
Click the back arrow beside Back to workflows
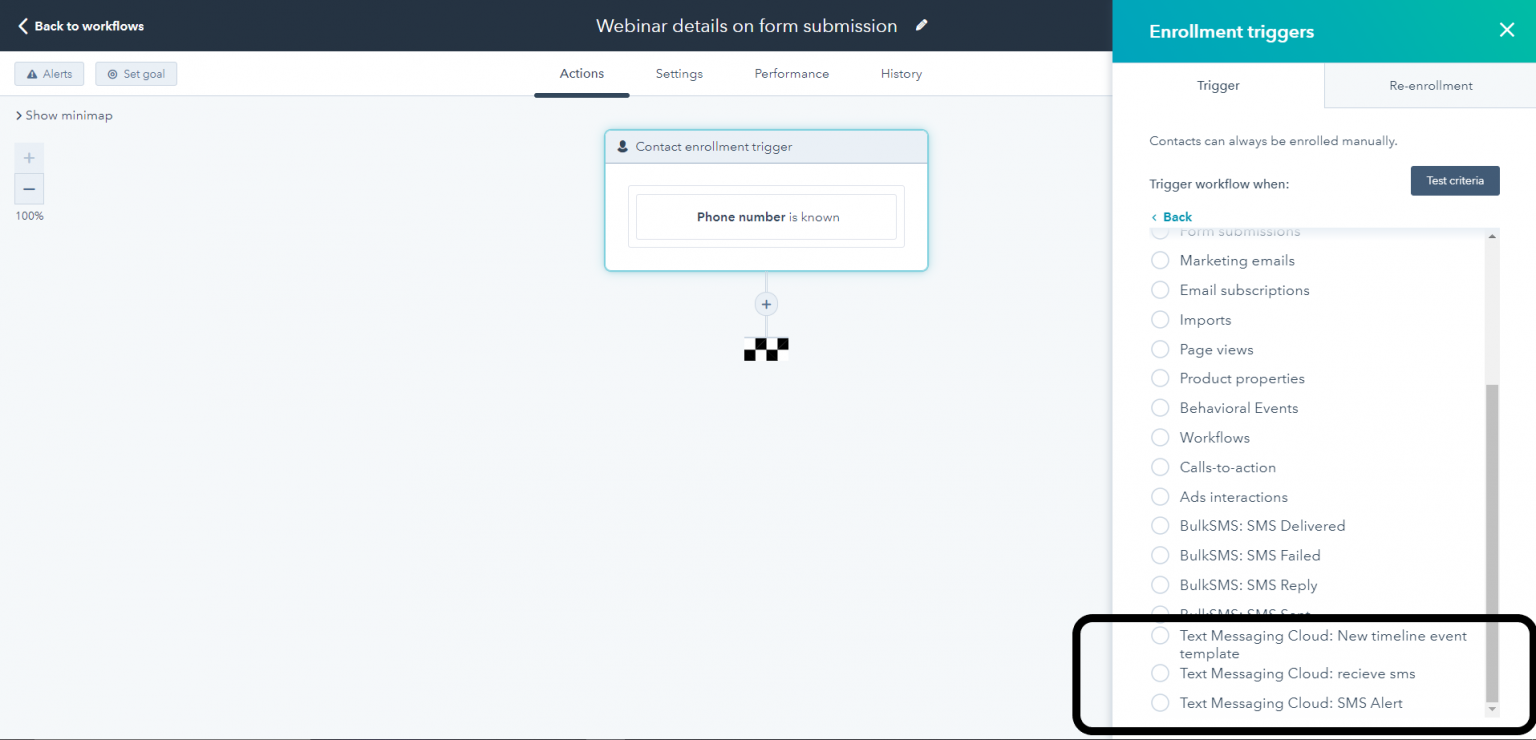pos(22,26)
